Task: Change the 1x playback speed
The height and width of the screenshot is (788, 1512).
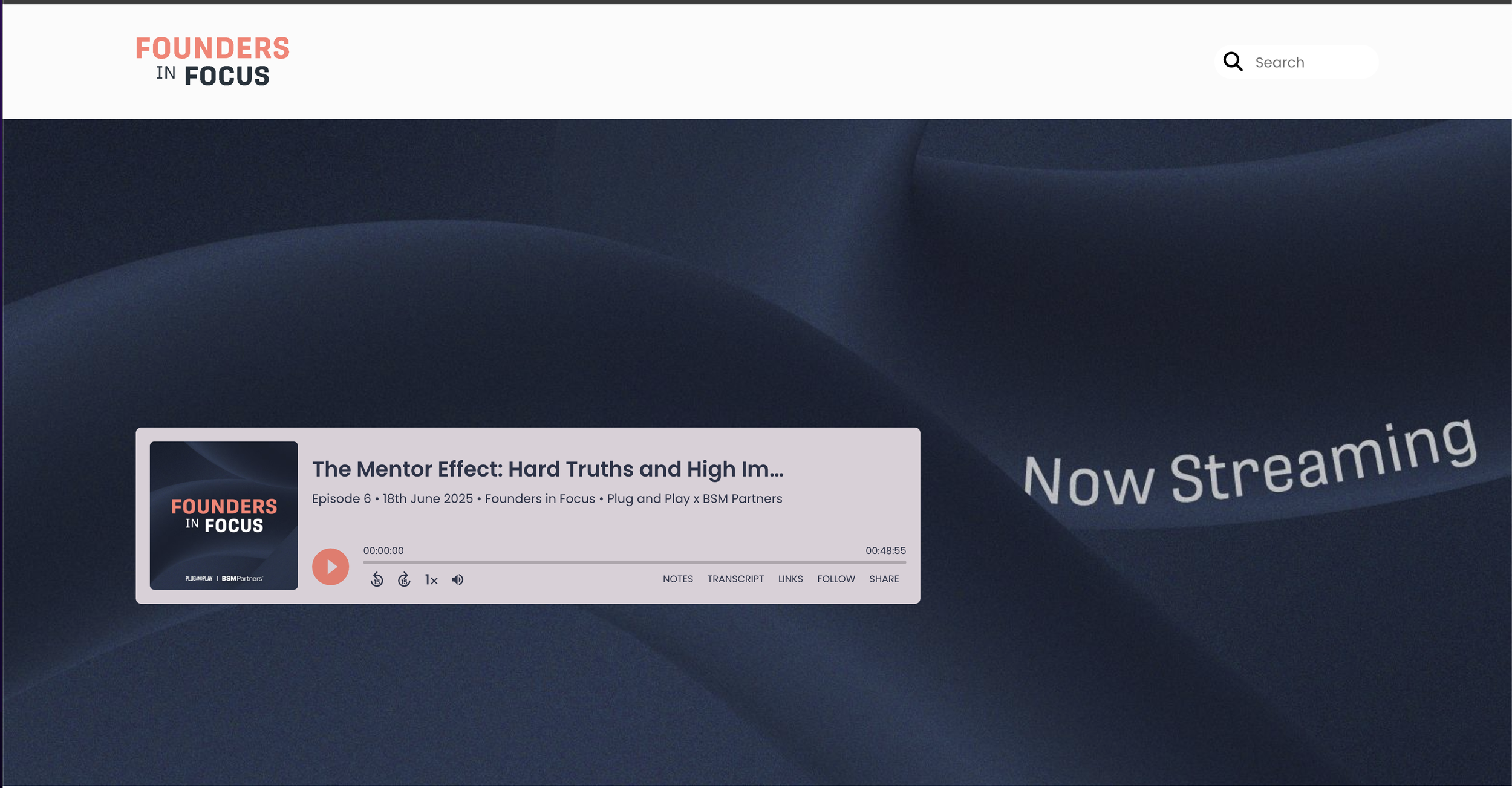Action: [431, 579]
